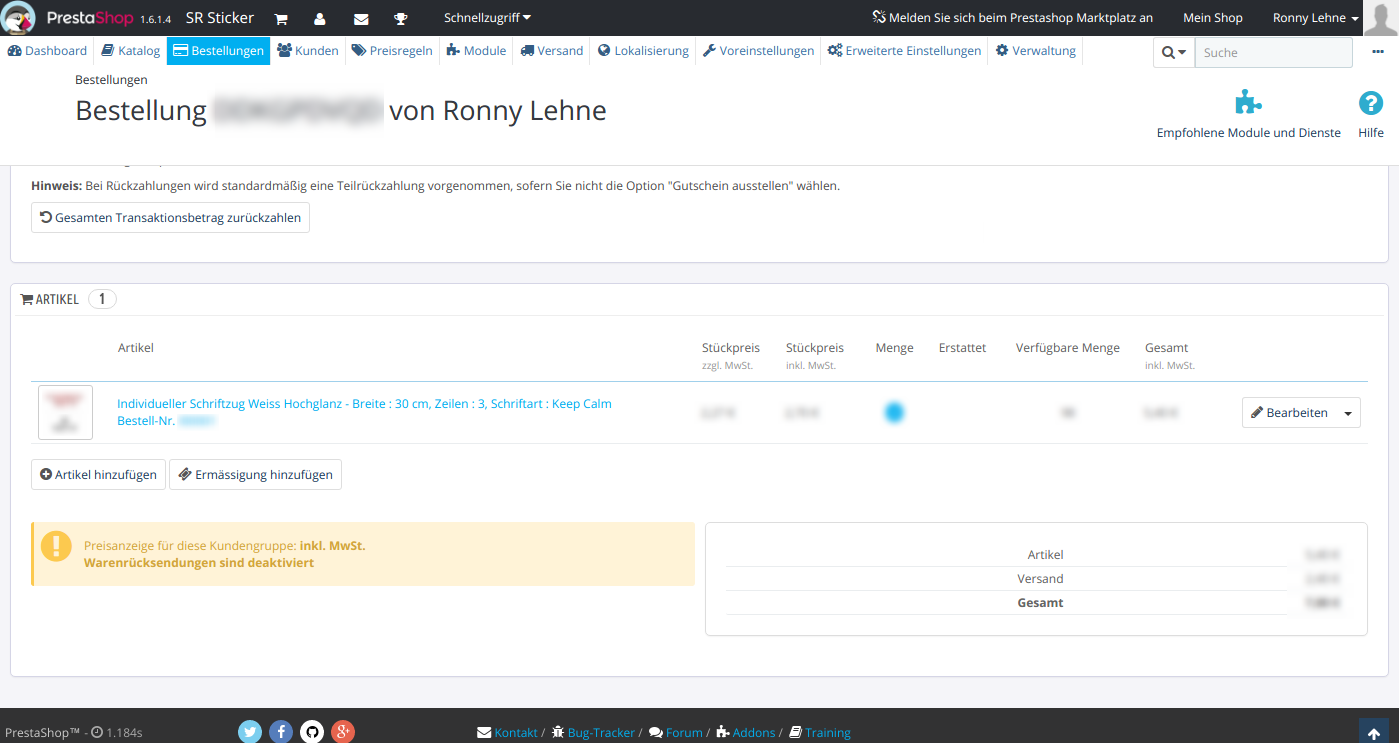Open the Katalog menu
The height and width of the screenshot is (743, 1399).
coord(131,51)
